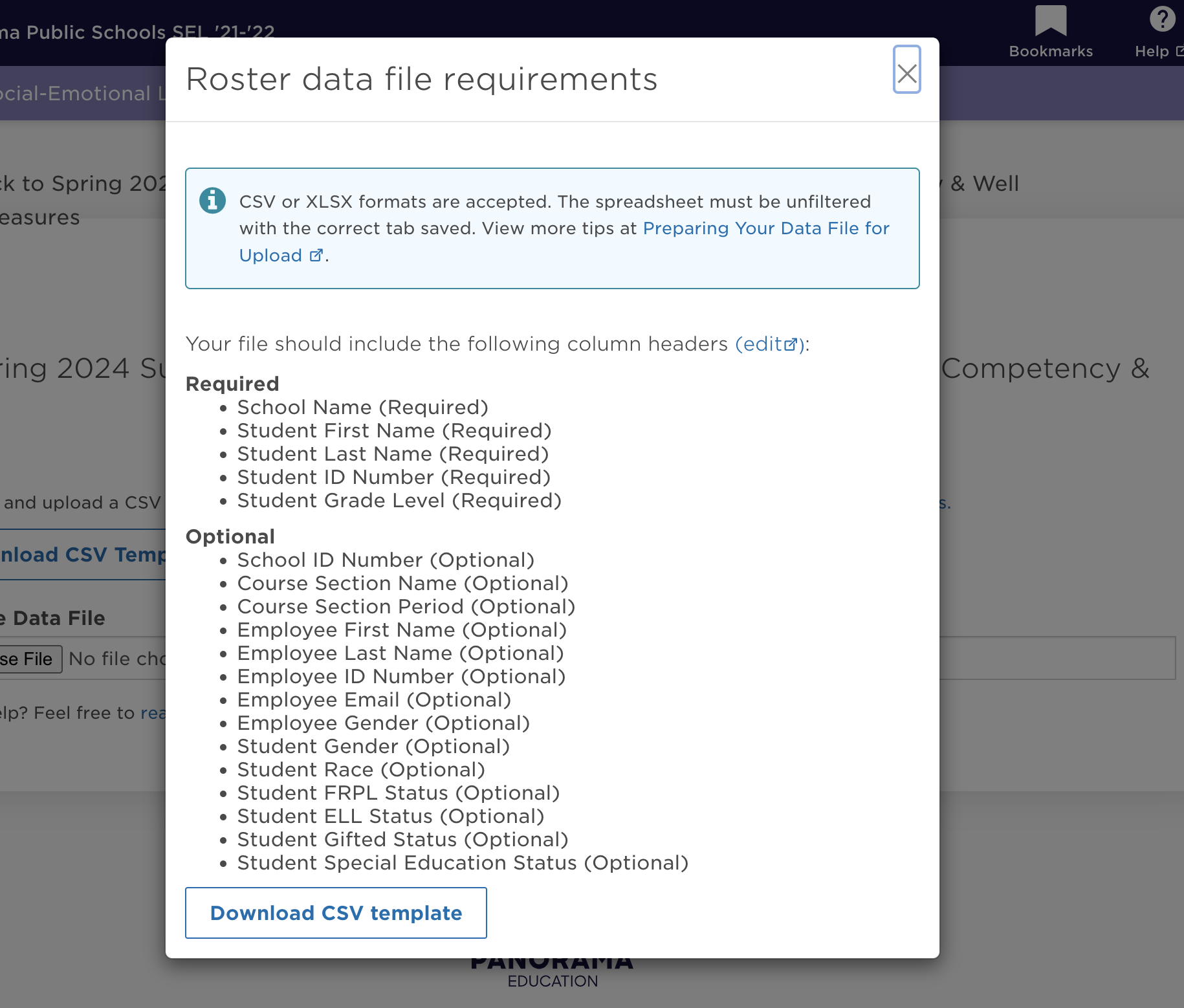Viewport: 1184px width, 1008px height.
Task: Click Download CSV template button
Action: 335,913
